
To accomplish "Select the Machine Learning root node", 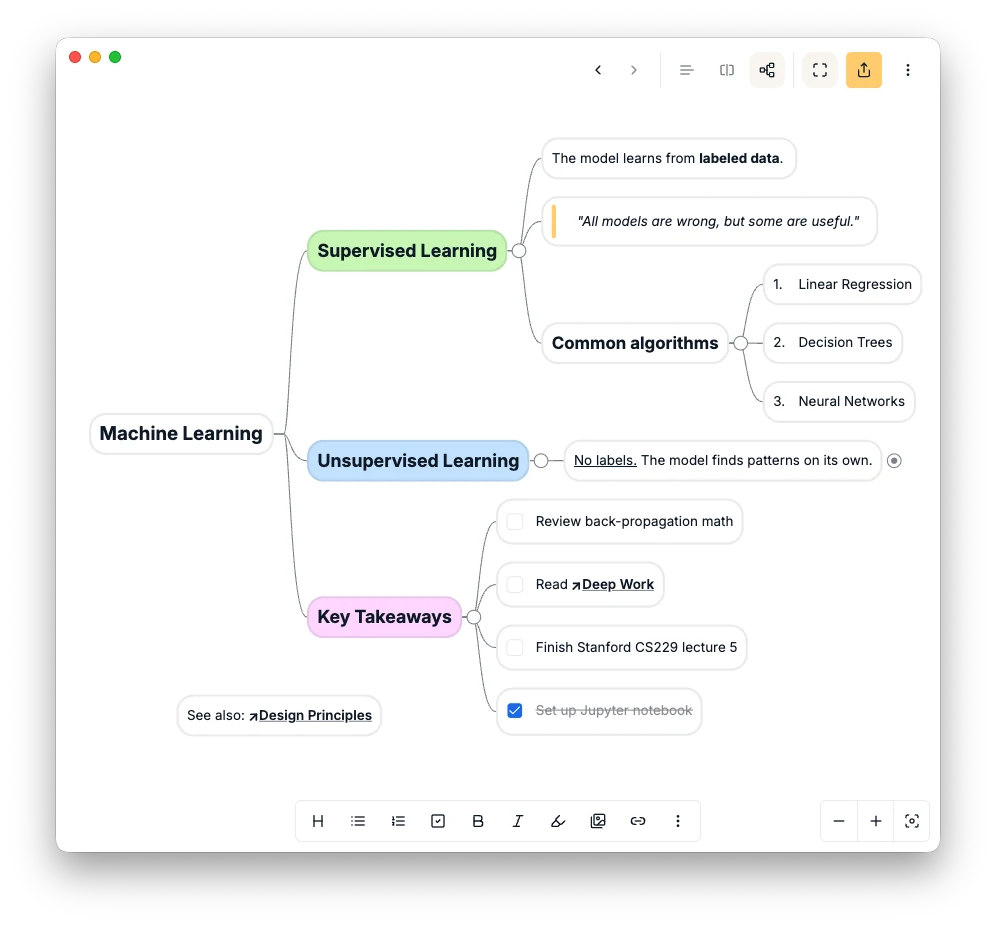I will pos(180,433).
